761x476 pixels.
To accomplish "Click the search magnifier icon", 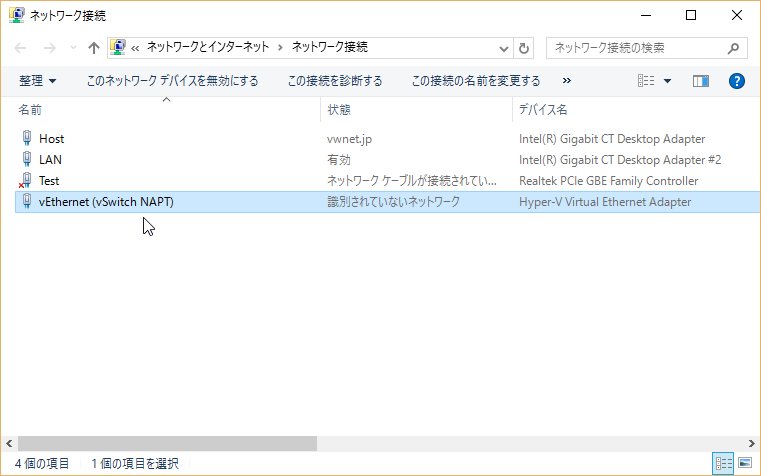I will point(733,48).
